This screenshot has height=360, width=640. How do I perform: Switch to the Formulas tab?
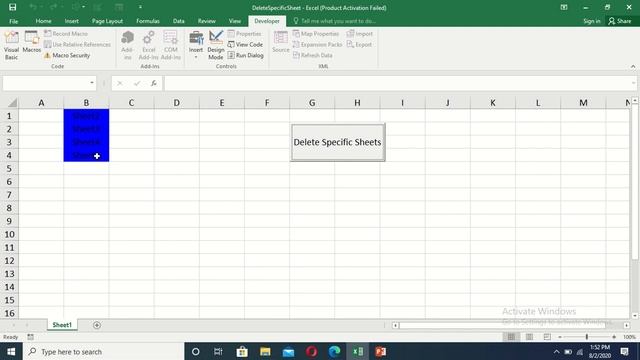point(148,21)
